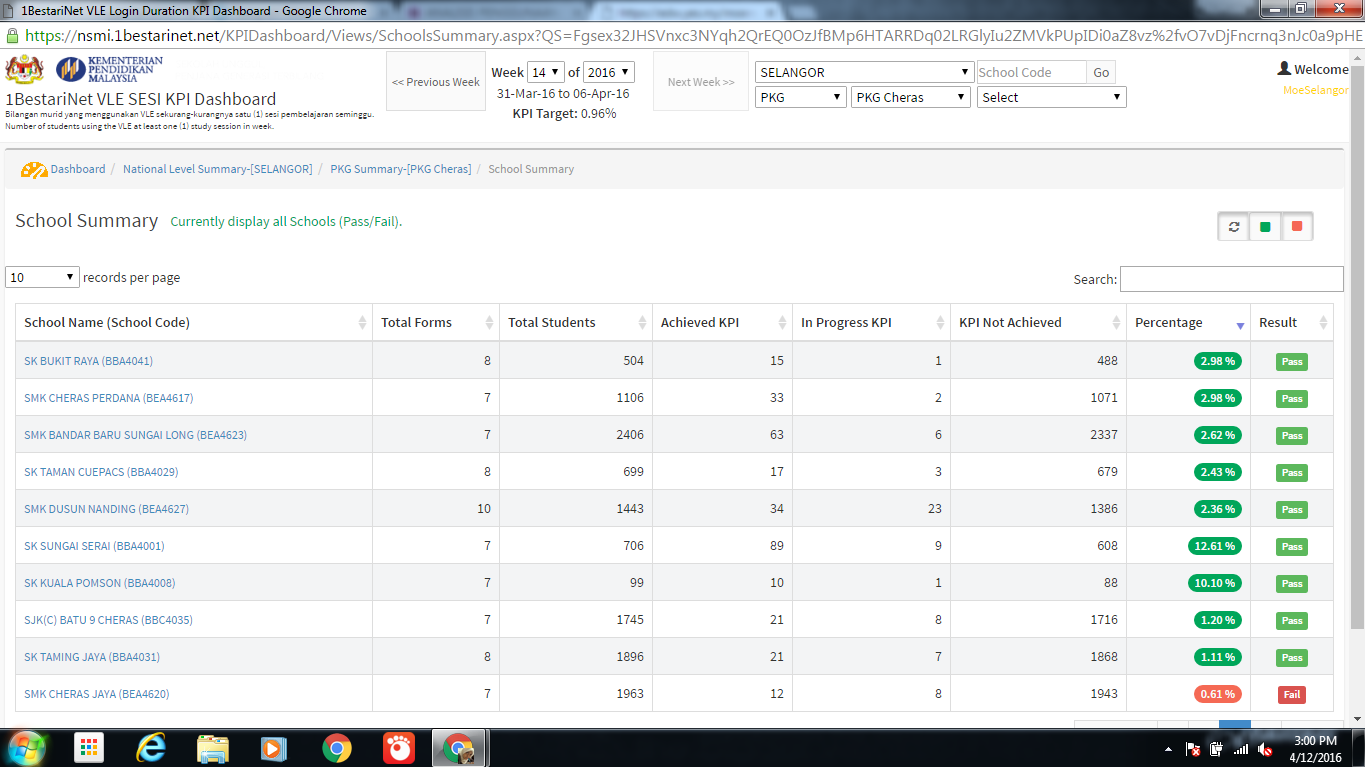Image resolution: width=1365 pixels, height=767 pixels.
Task: Open SK SUNGAI SERAI (BBA4001) link
Action: pyautogui.click(x=94, y=546)
